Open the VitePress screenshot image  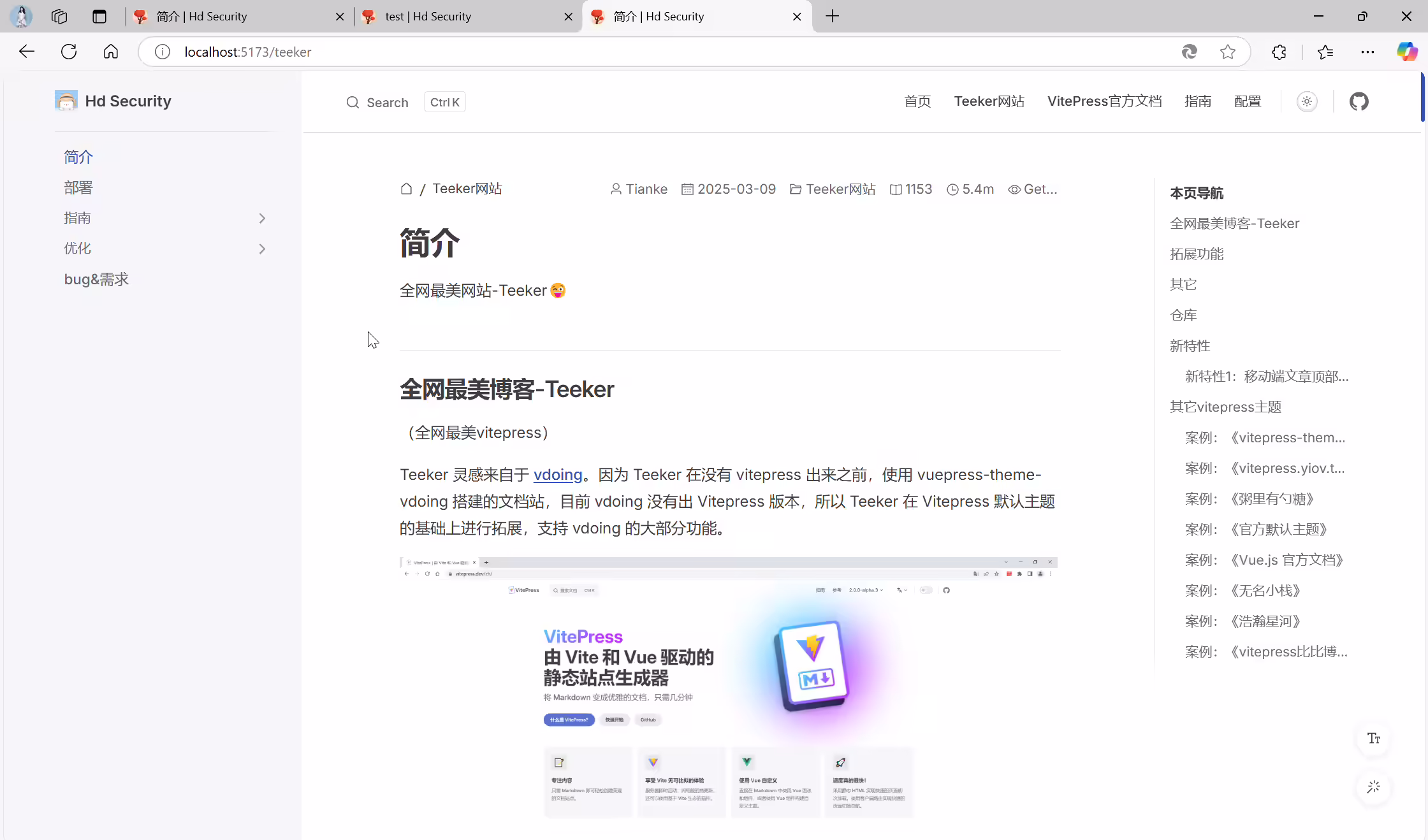(x=729, y=688)
